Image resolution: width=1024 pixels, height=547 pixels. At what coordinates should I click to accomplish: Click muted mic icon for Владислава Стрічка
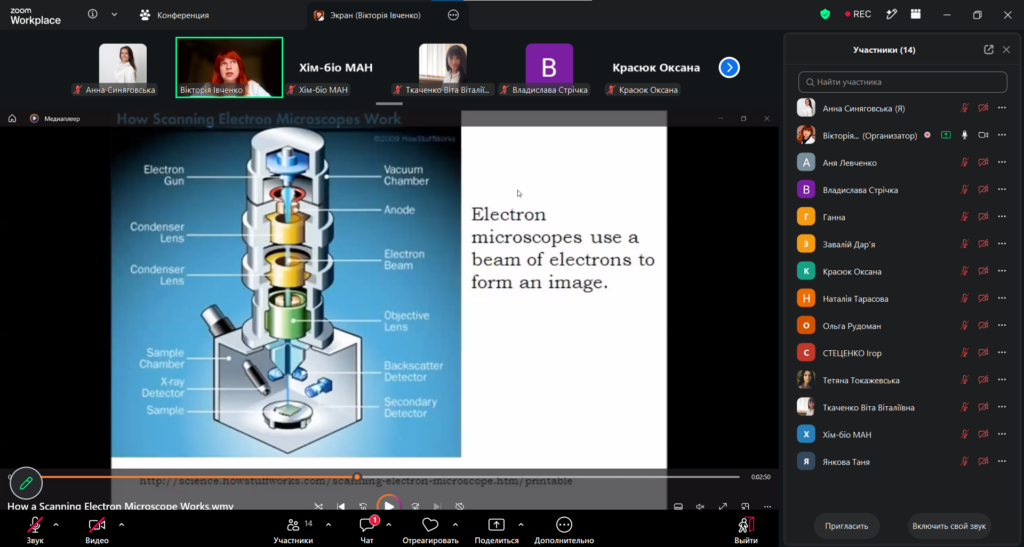point(965,190)
